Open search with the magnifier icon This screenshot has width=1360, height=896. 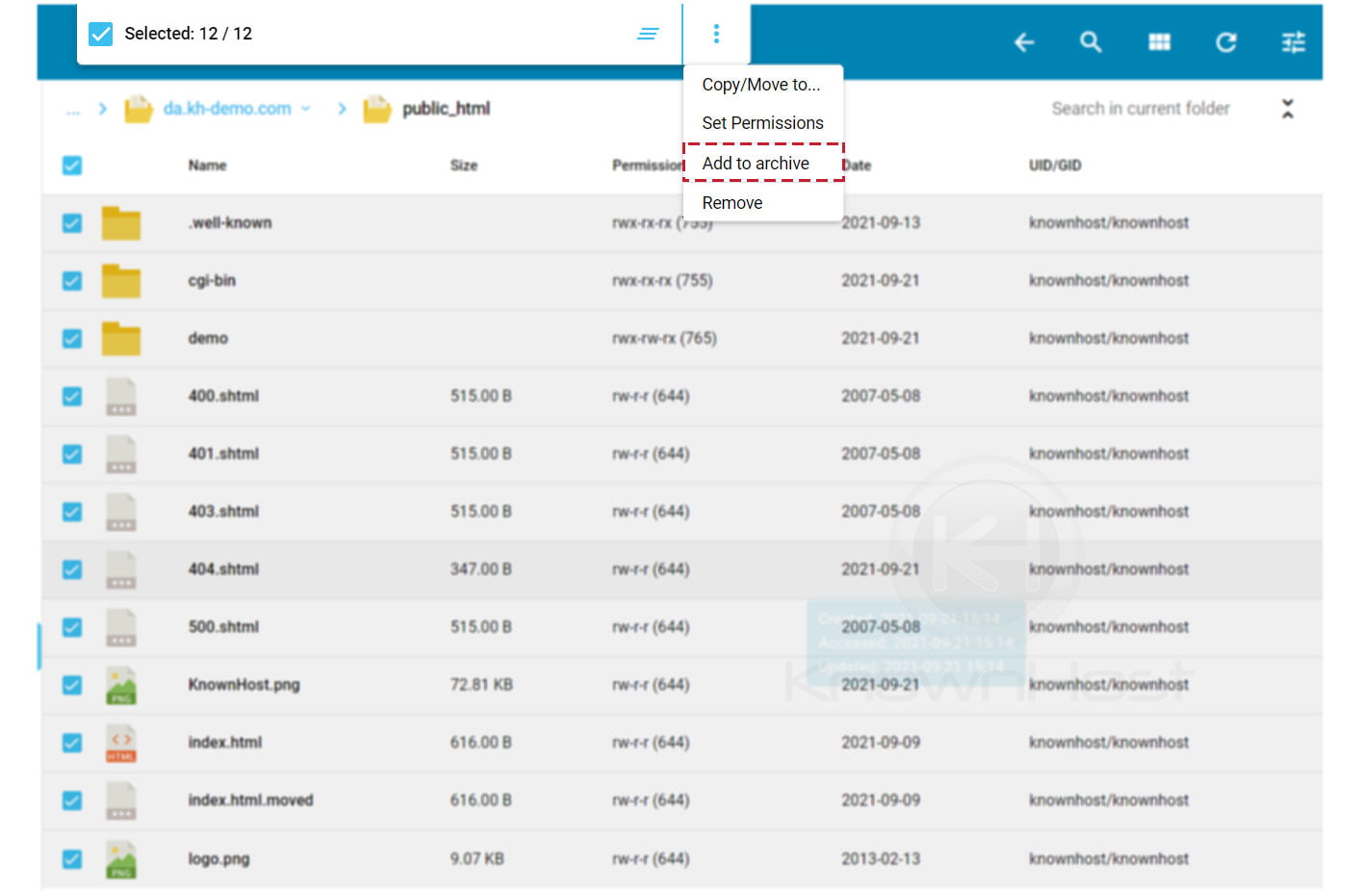coord(1091,42)
